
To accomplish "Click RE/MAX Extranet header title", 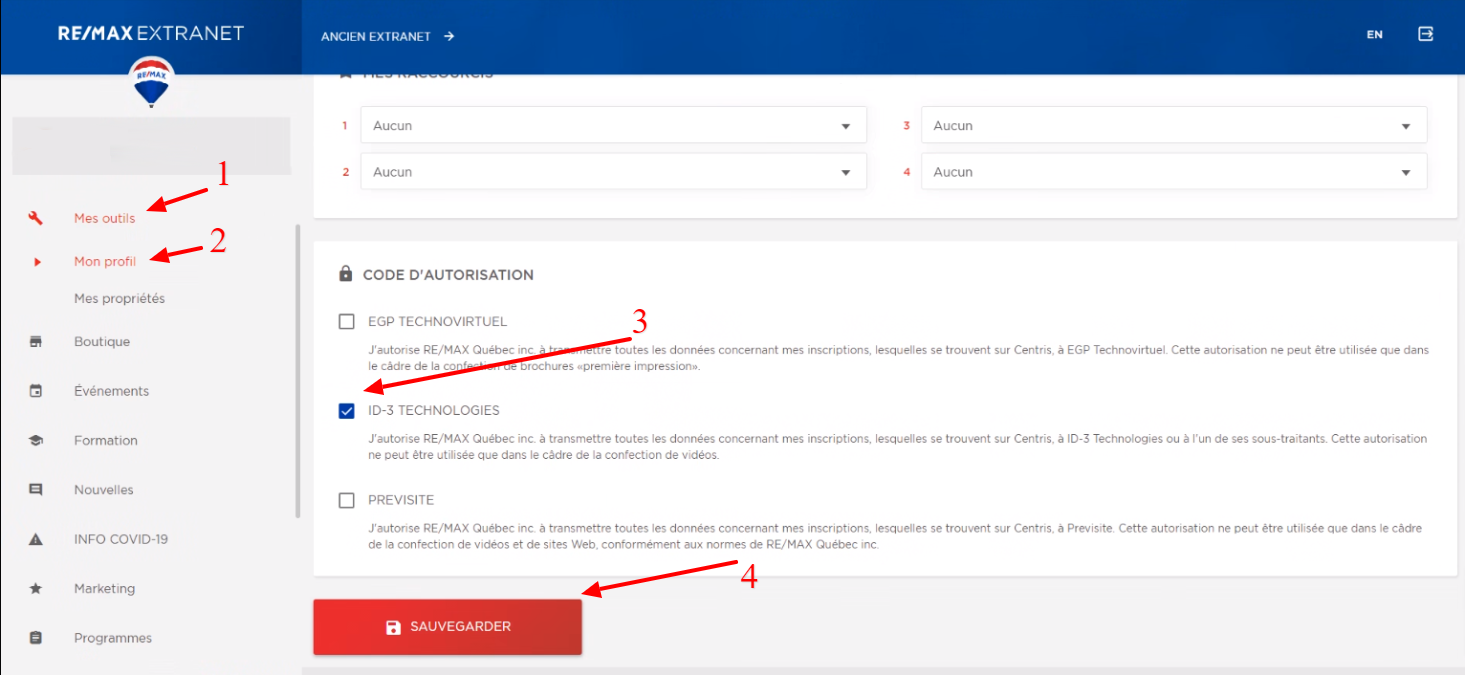I will coord(151,33).
